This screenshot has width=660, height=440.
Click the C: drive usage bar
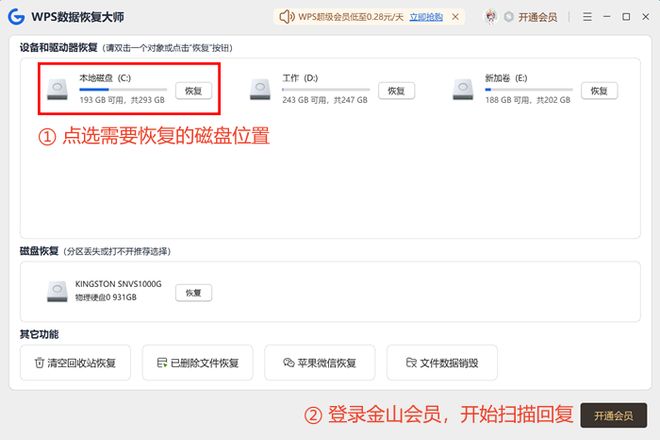123,89
